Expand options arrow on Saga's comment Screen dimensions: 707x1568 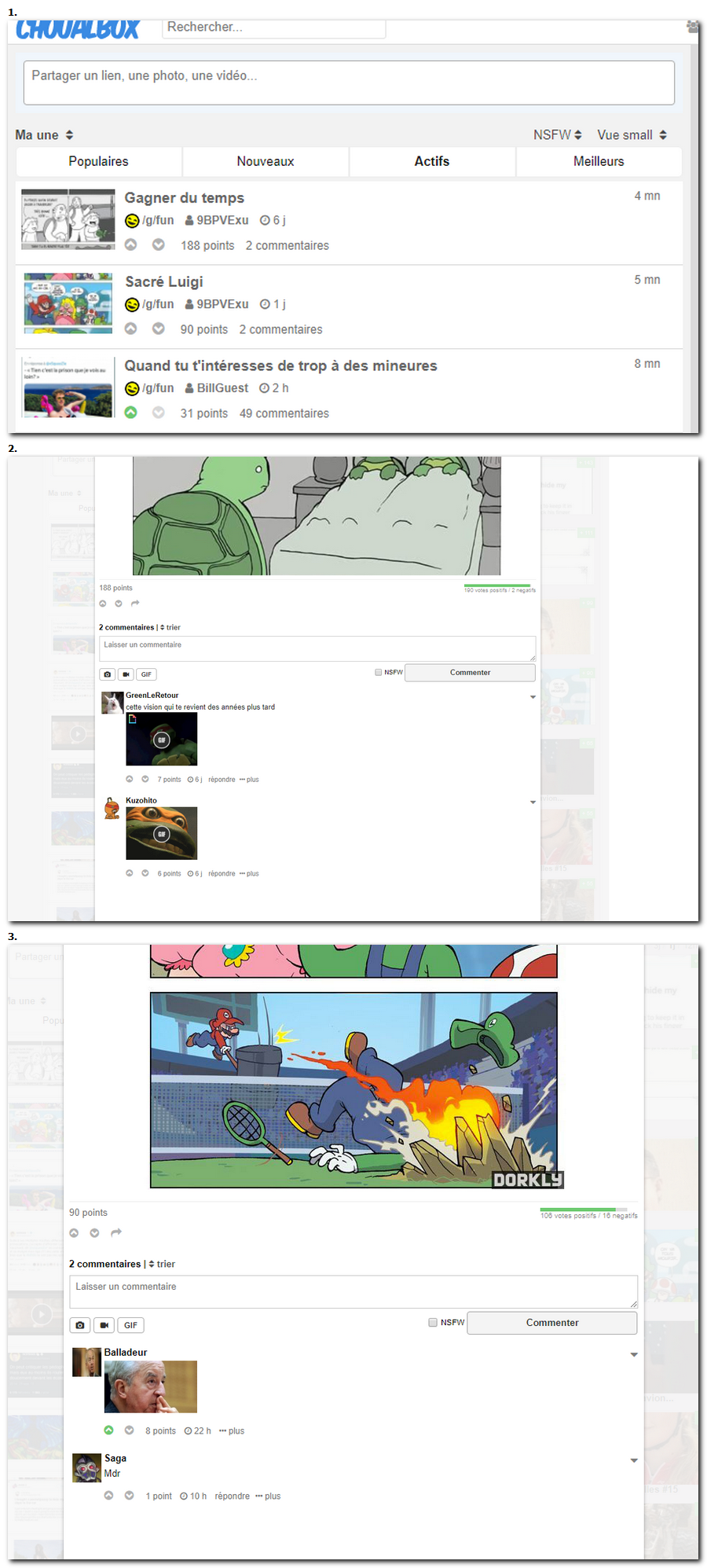click(633, 1460)
